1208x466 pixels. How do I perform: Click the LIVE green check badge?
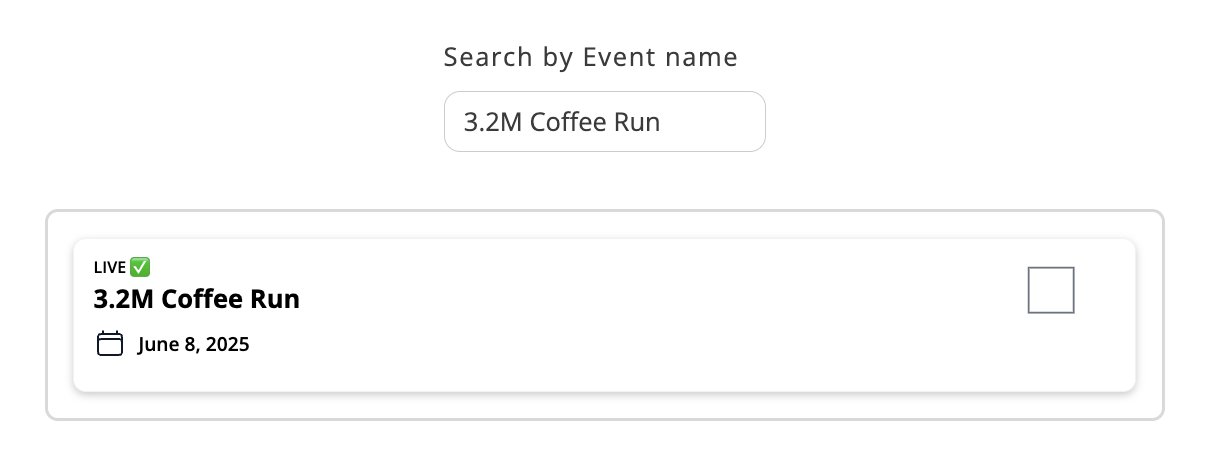tap(140, 267)
